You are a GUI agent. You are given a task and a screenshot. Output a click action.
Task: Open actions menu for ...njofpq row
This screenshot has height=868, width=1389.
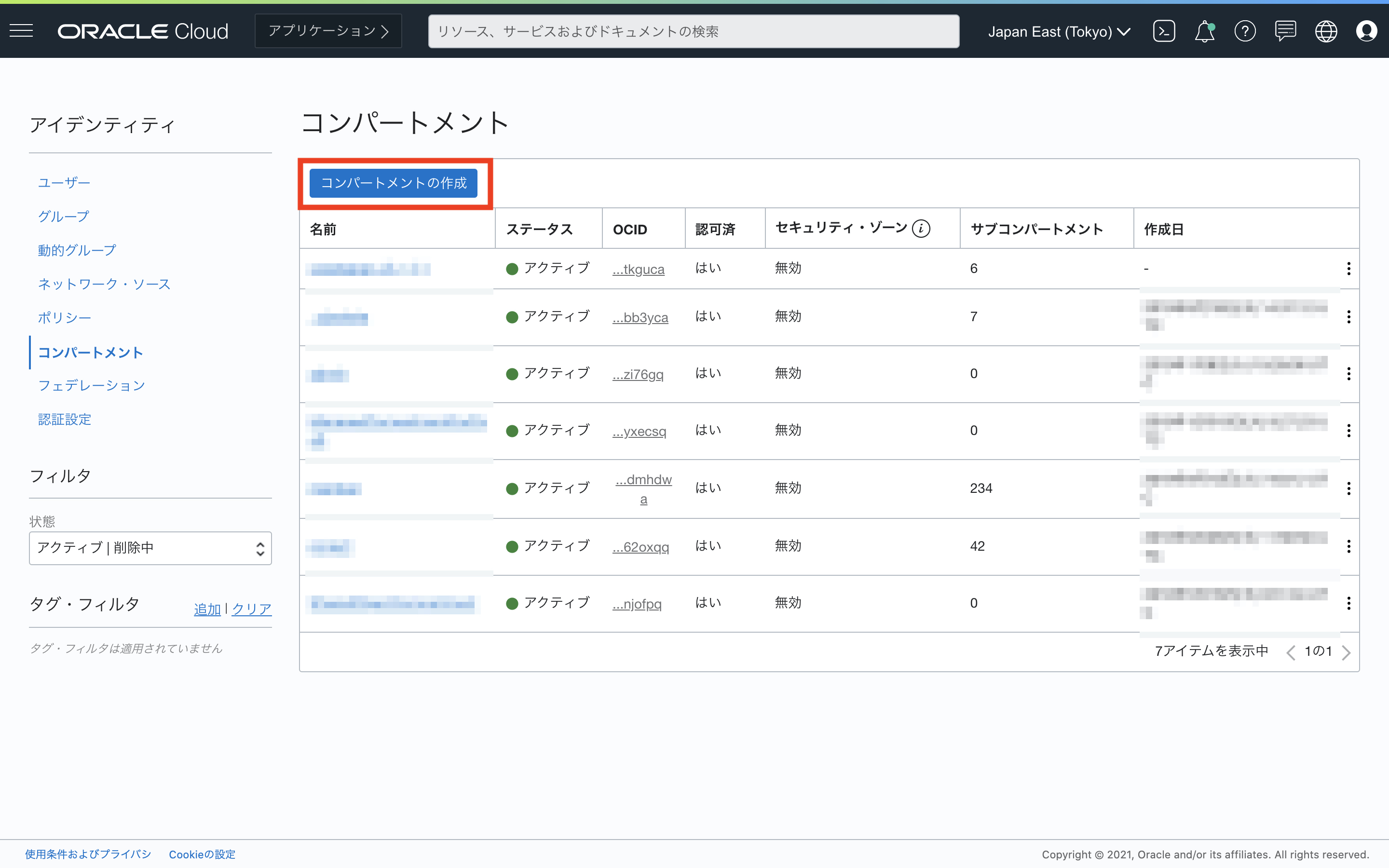(x=1348, y=603)
